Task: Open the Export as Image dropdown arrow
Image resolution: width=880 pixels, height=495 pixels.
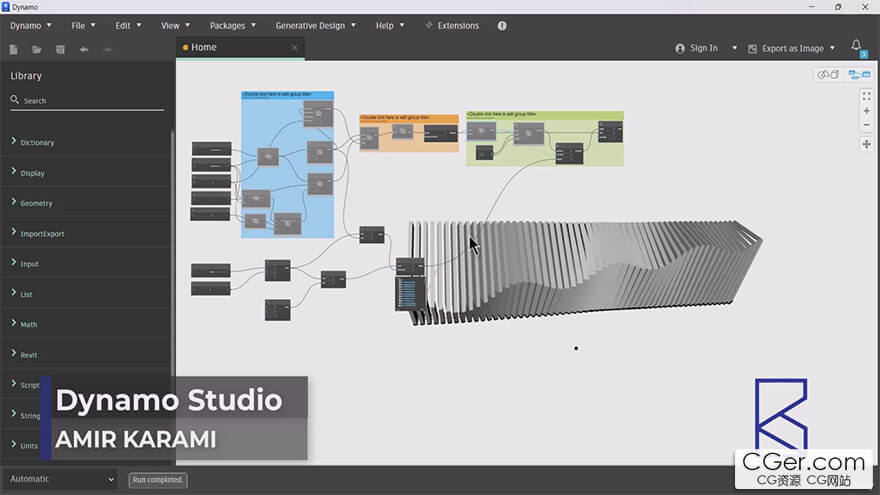Action: (x=832, y=48)
